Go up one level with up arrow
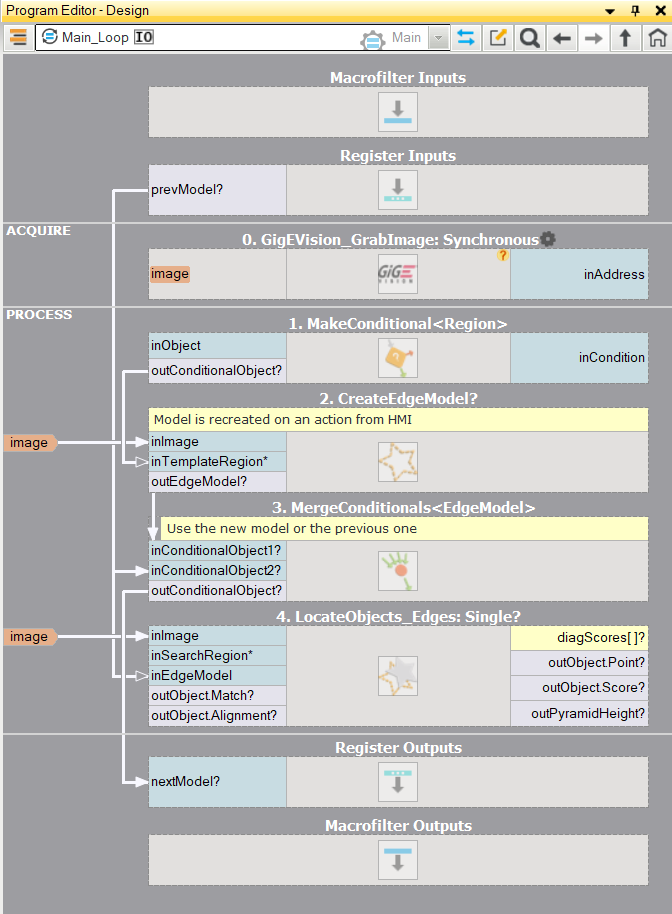672x914 pixels. point(625,38)
